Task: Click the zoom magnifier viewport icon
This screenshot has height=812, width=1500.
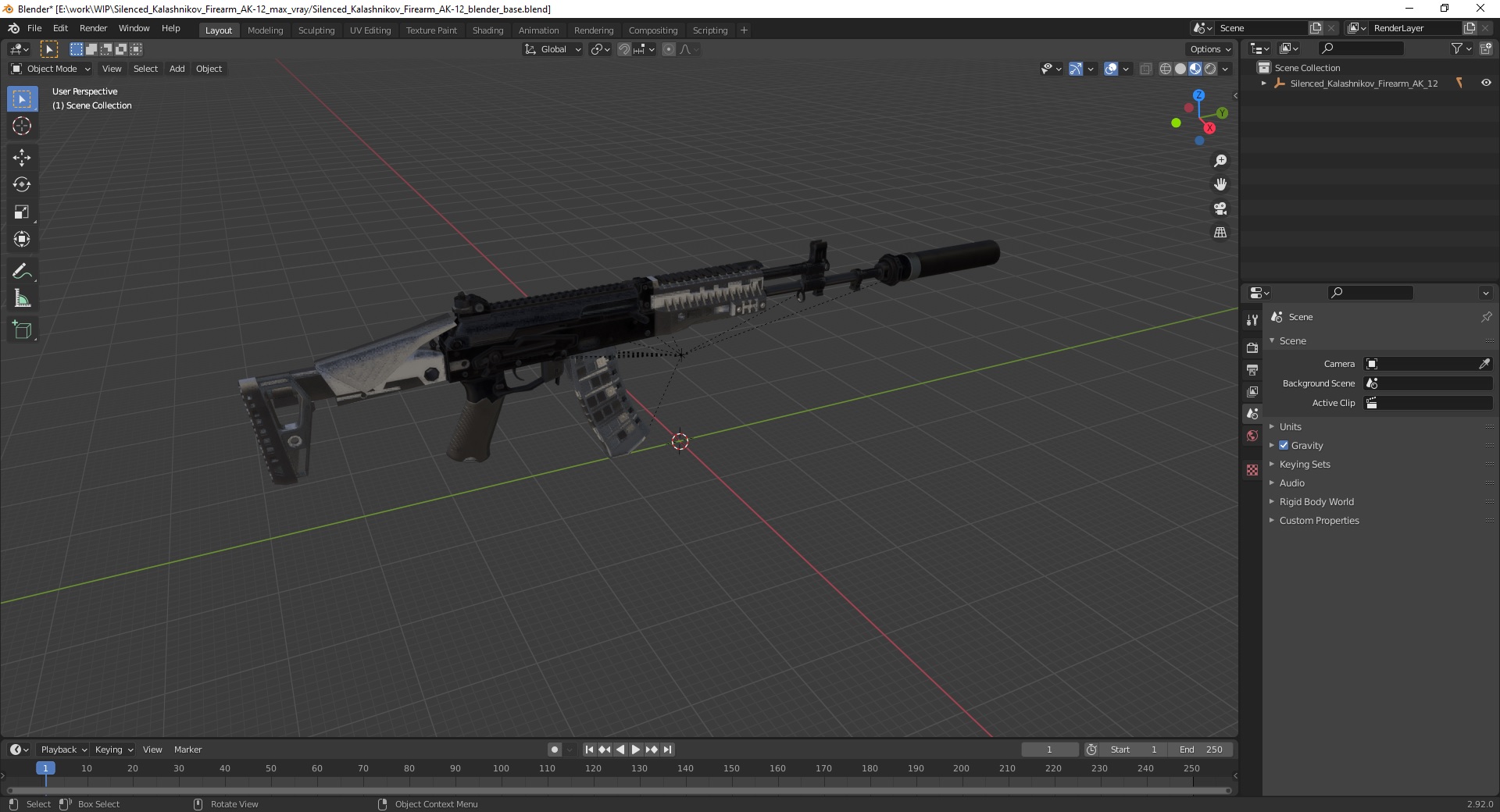Action: (x=1220, y=161)
